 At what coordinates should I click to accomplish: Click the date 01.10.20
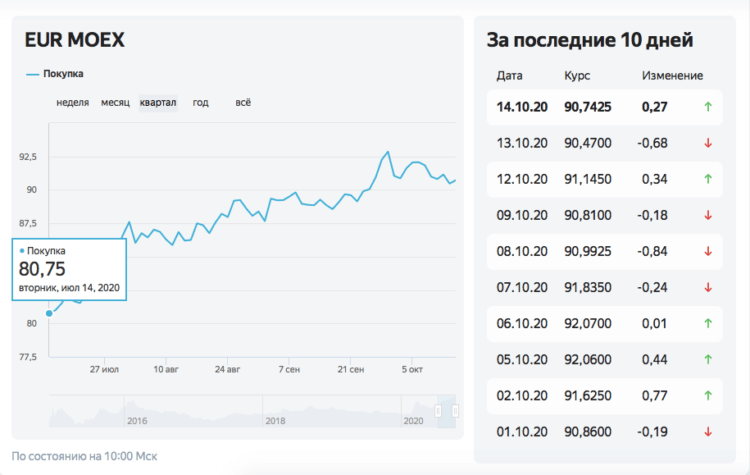coord(522,432)
